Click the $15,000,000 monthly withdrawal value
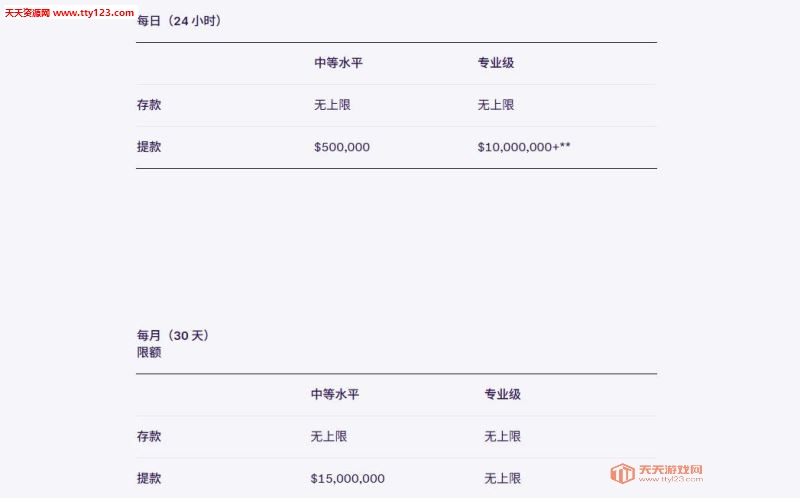800x498 pixels. tap(347, 479)
